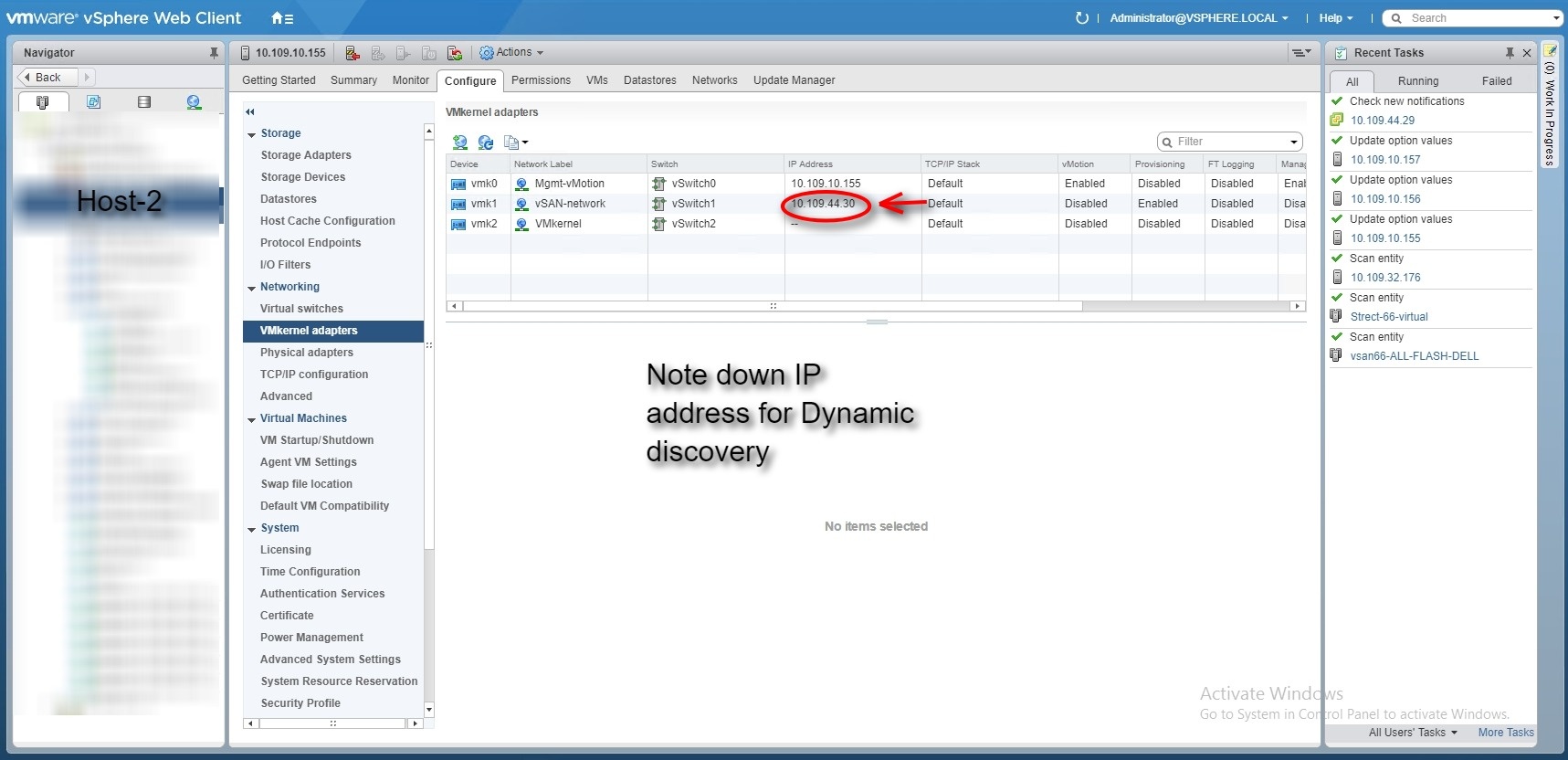Collapse the Storage section

click(x=251, y=134)
